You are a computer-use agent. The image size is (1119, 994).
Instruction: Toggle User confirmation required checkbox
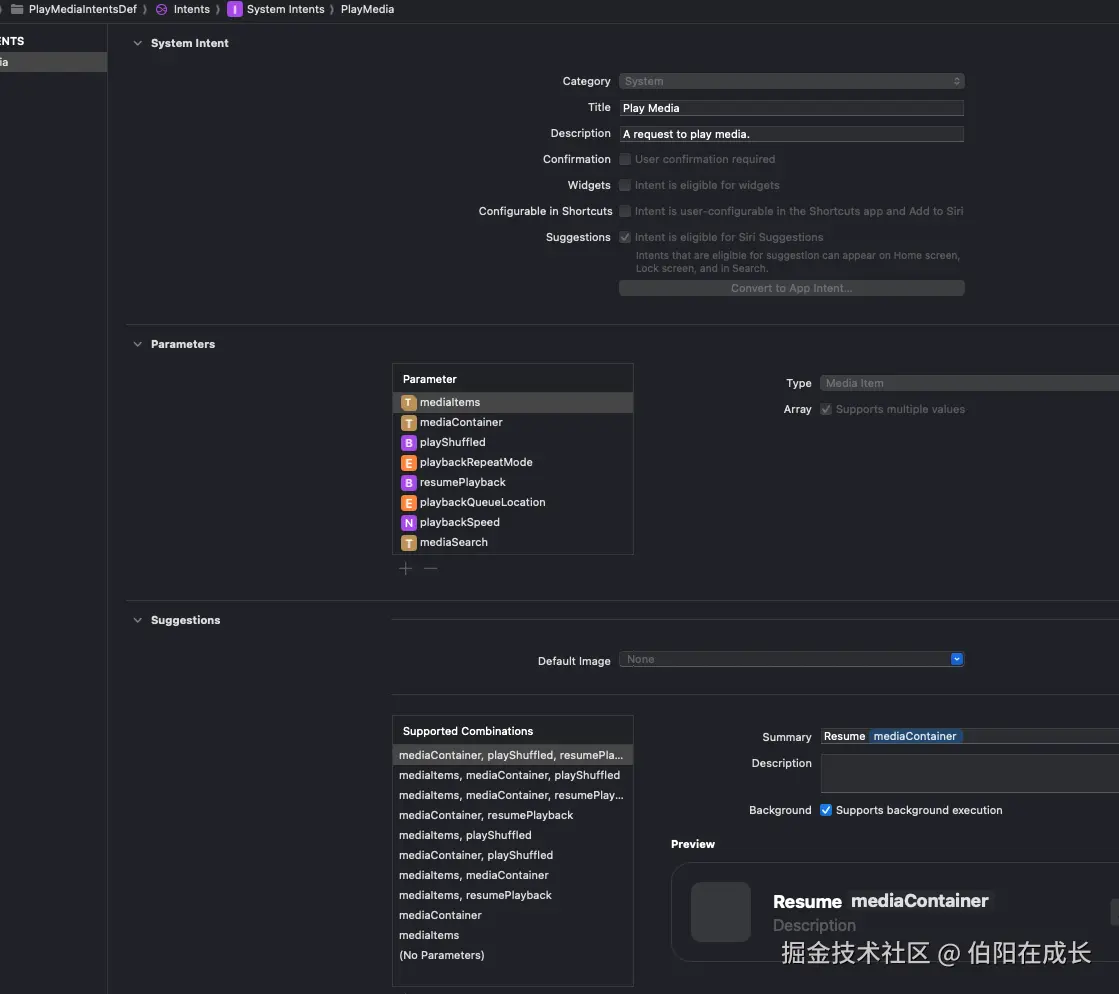coord(625,159)
